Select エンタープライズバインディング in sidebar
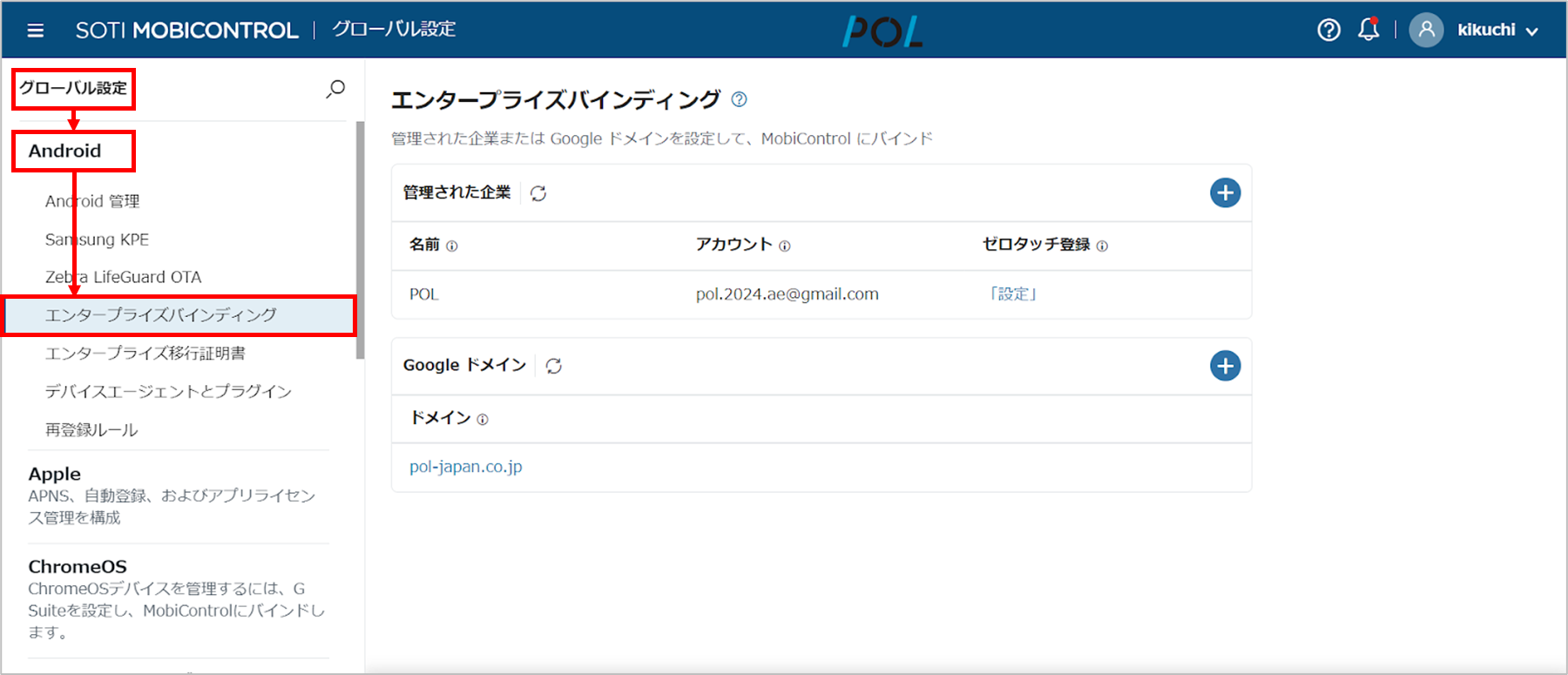 pos(179,315)
